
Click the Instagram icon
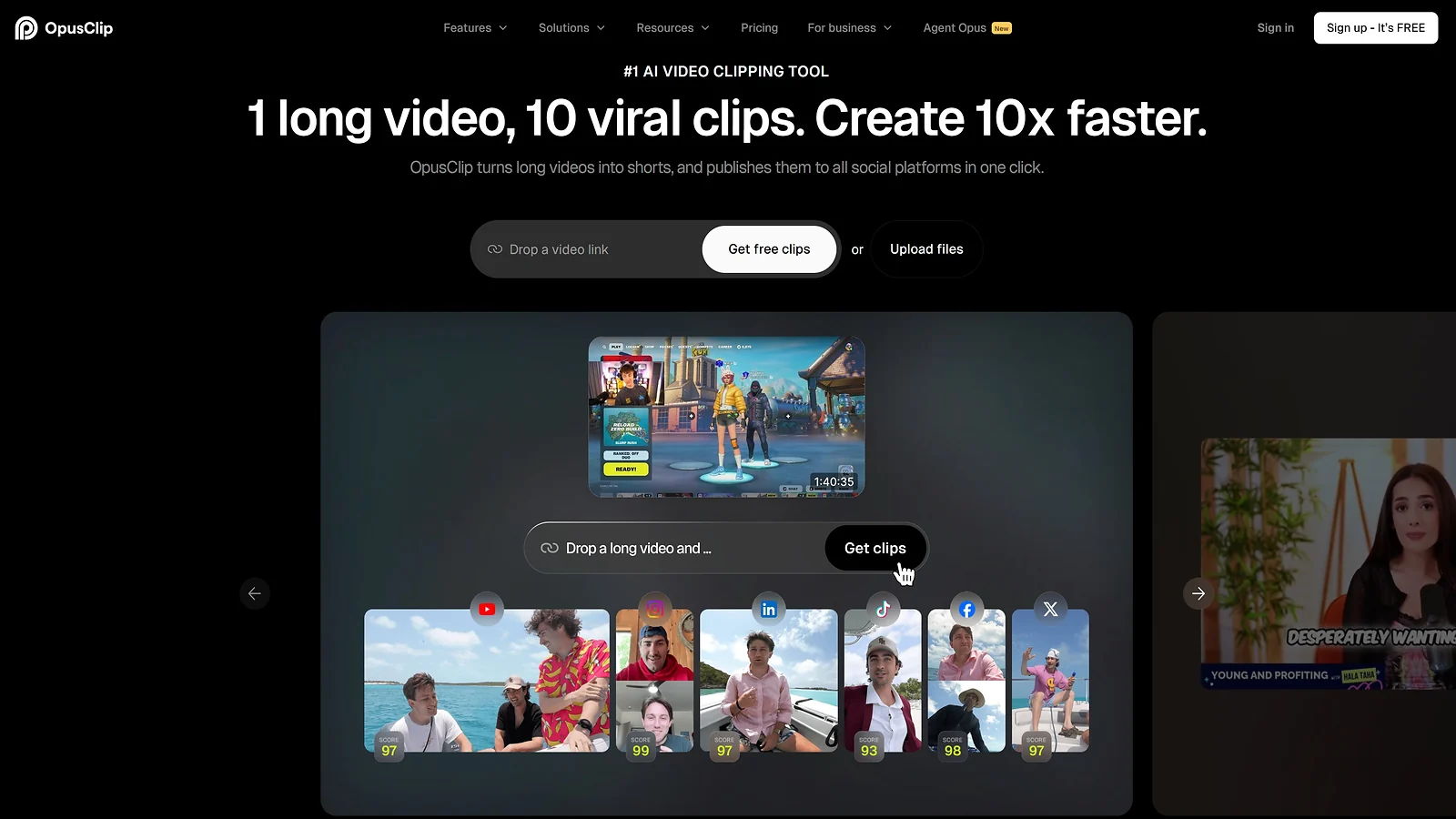click(x=654, y=610)
